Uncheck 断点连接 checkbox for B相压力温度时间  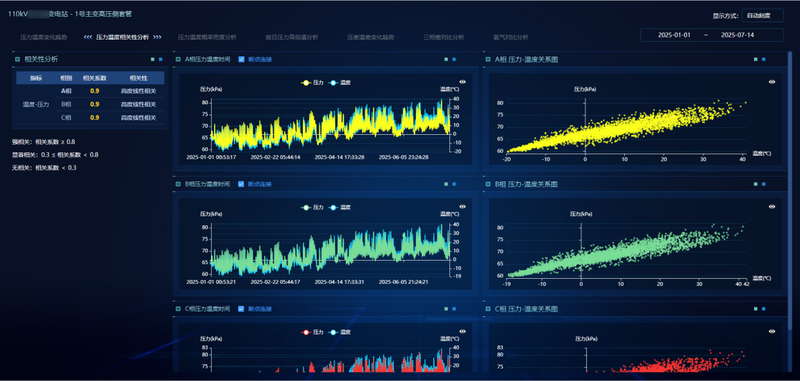(x=241, y=184)
